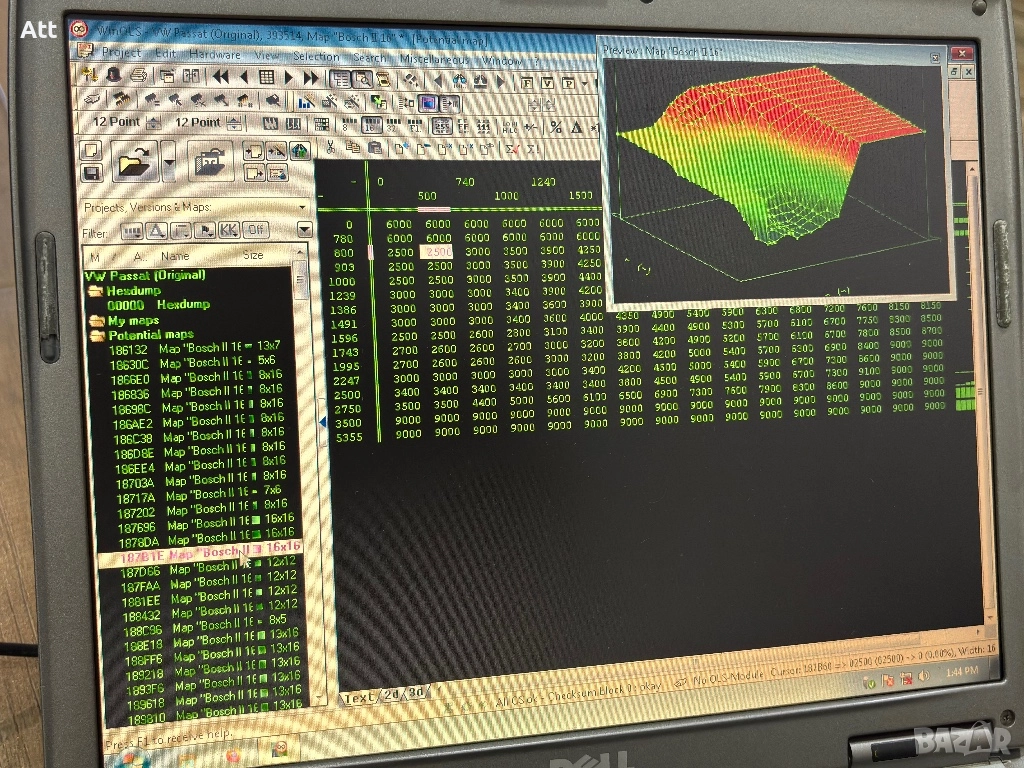This screenshot has height=768, width=1024.
Task: Click the rewind double-arrow icon
Action: click(221, 76)
